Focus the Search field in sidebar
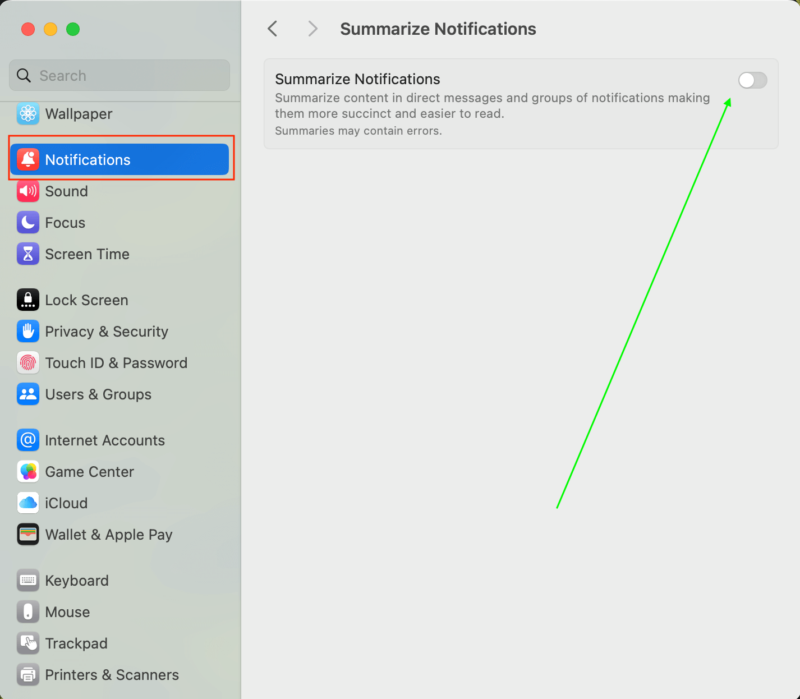 coord(119,76)
